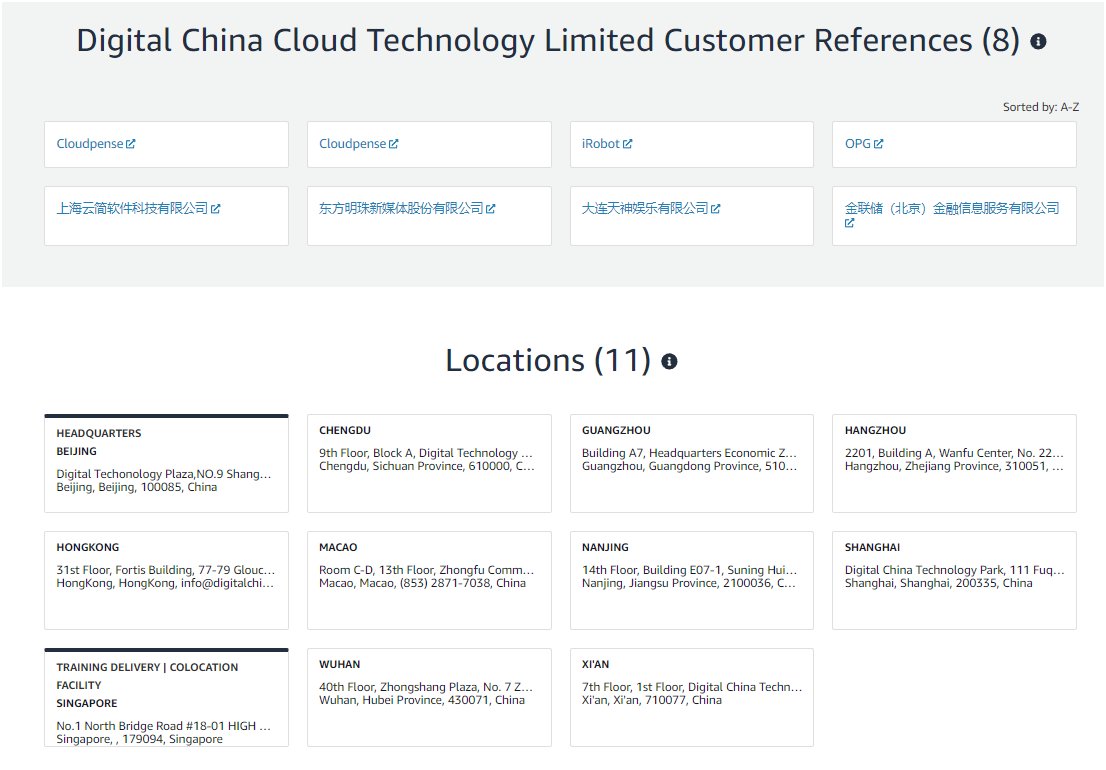
Task: Click external link icon of second Cloudpense card
Action: [x=394, y=144]
